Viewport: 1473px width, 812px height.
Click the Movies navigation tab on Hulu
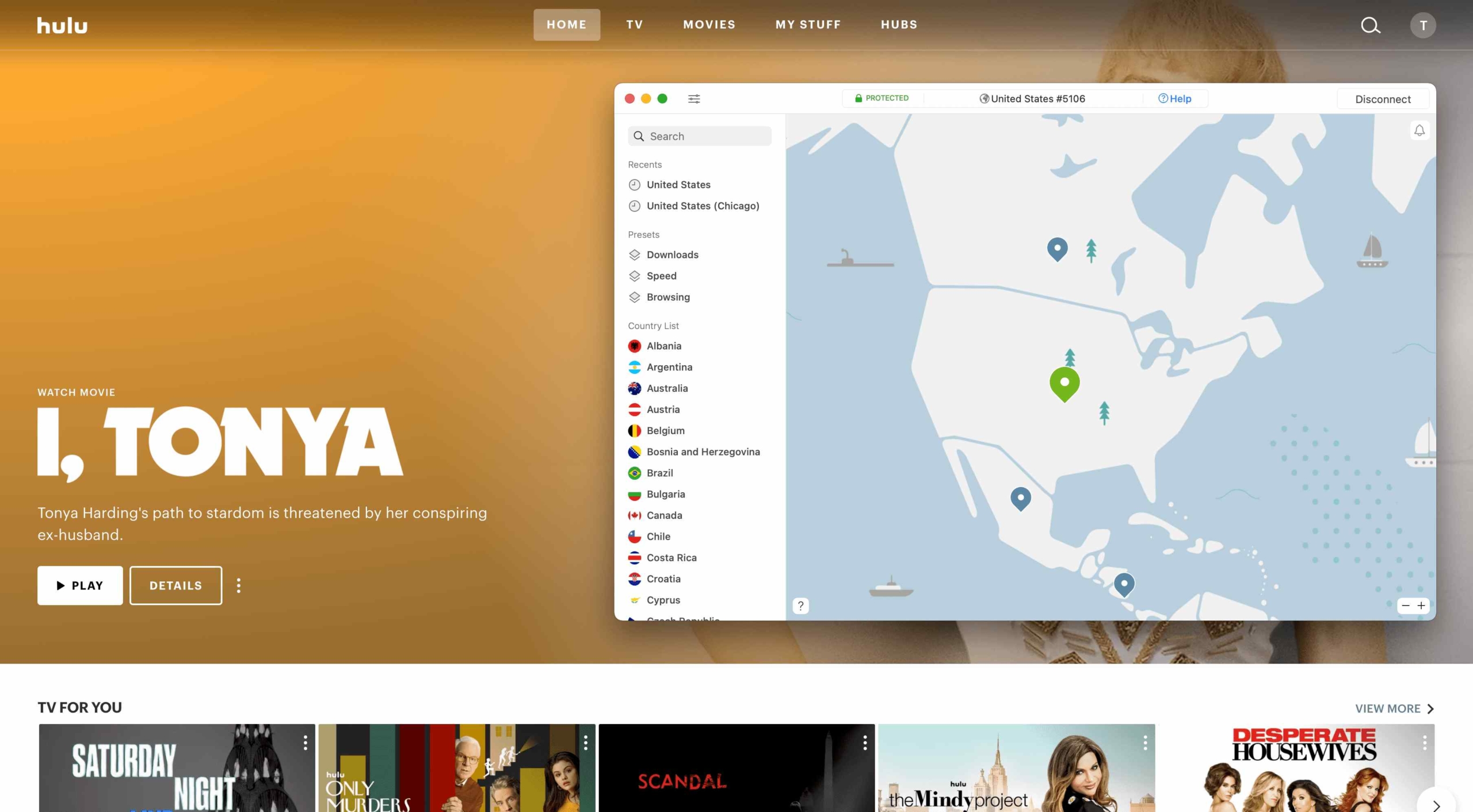click(x=709, y=24)
